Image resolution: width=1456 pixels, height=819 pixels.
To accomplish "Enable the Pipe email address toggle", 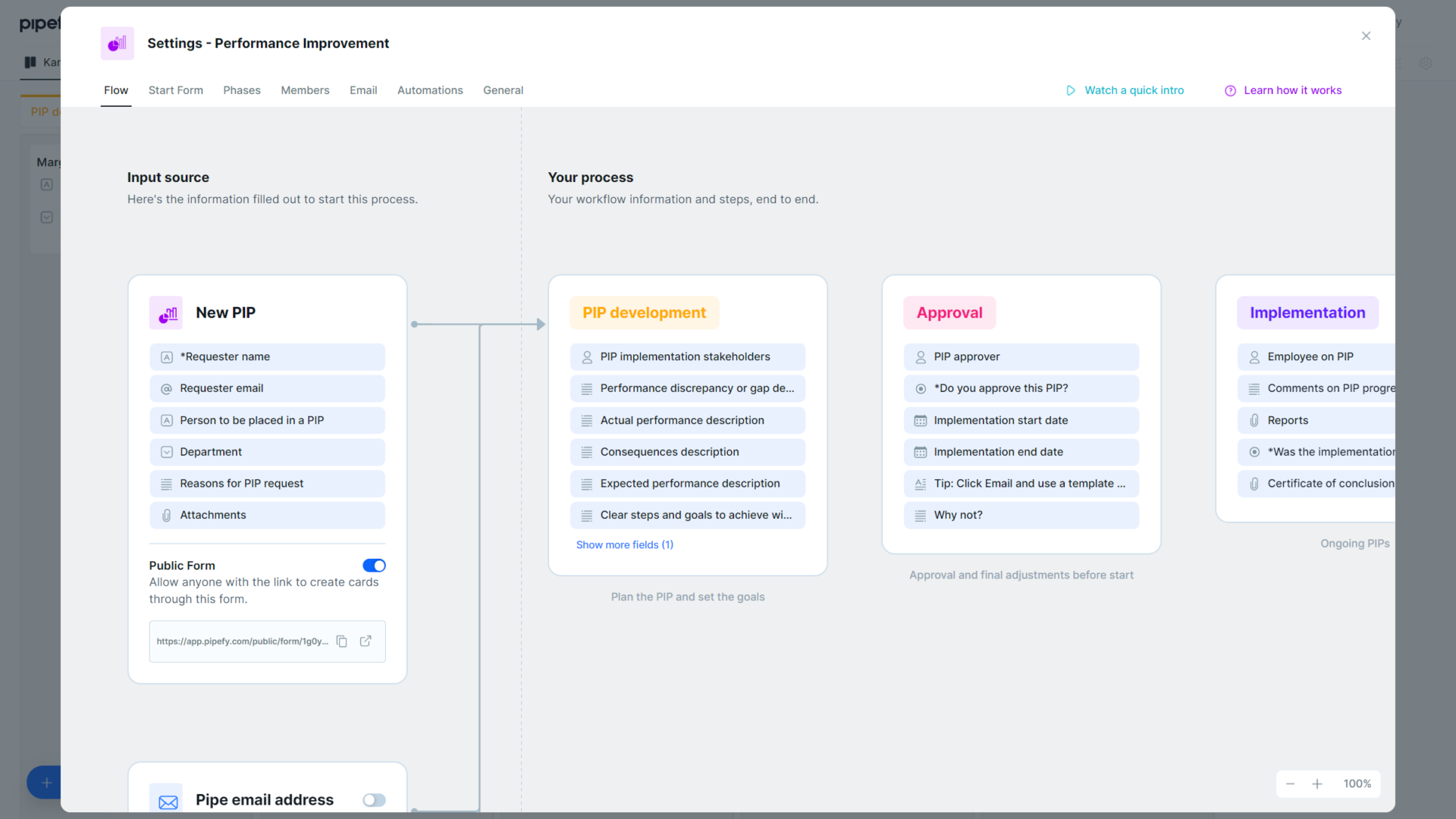I will [373, 799].
